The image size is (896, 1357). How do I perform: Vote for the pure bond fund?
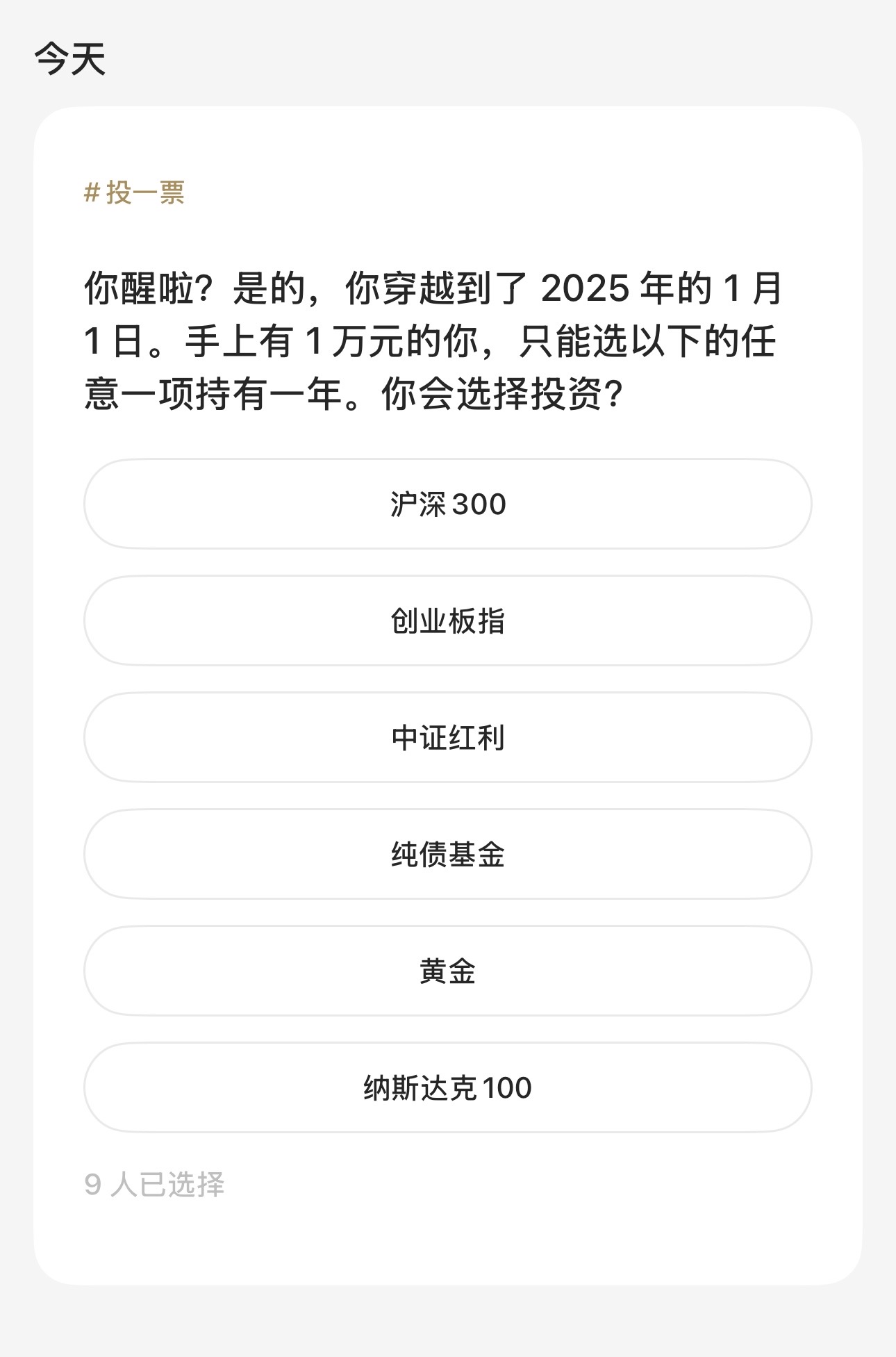pos(447,854)
